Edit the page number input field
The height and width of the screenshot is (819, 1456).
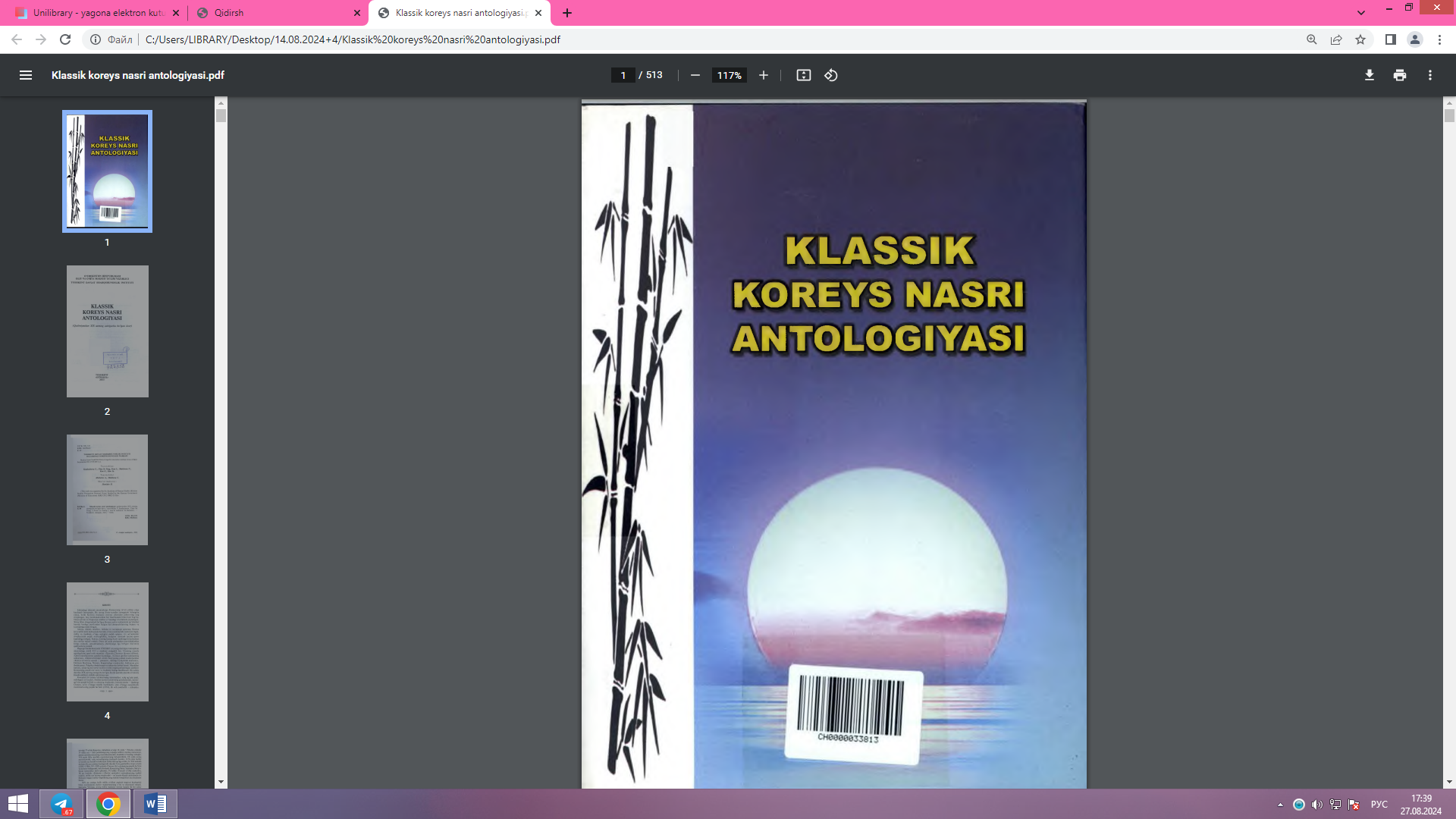click(x=623, y=75)
